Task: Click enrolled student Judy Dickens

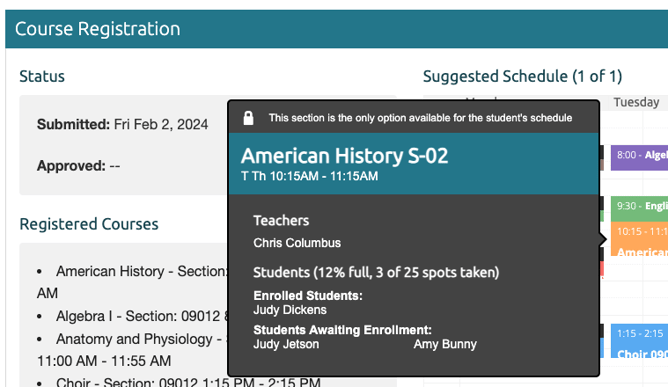Action: click(x=290, y=310)
